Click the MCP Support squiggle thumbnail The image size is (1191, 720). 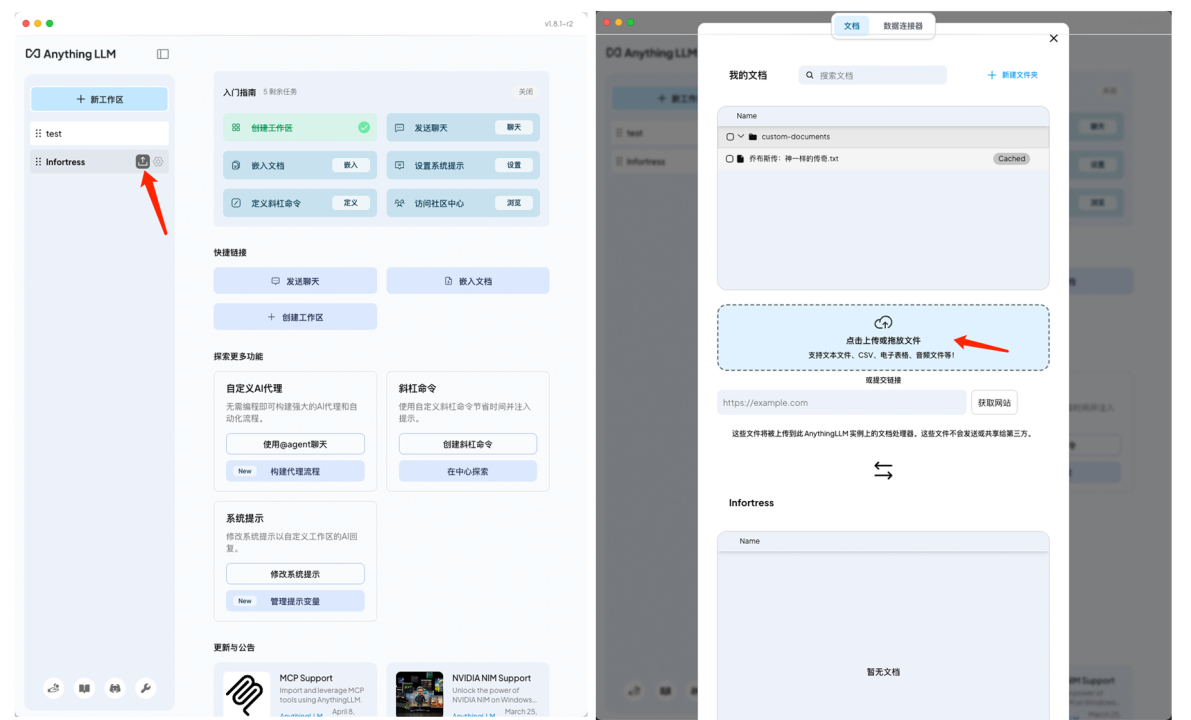click(x=246, y=693)
